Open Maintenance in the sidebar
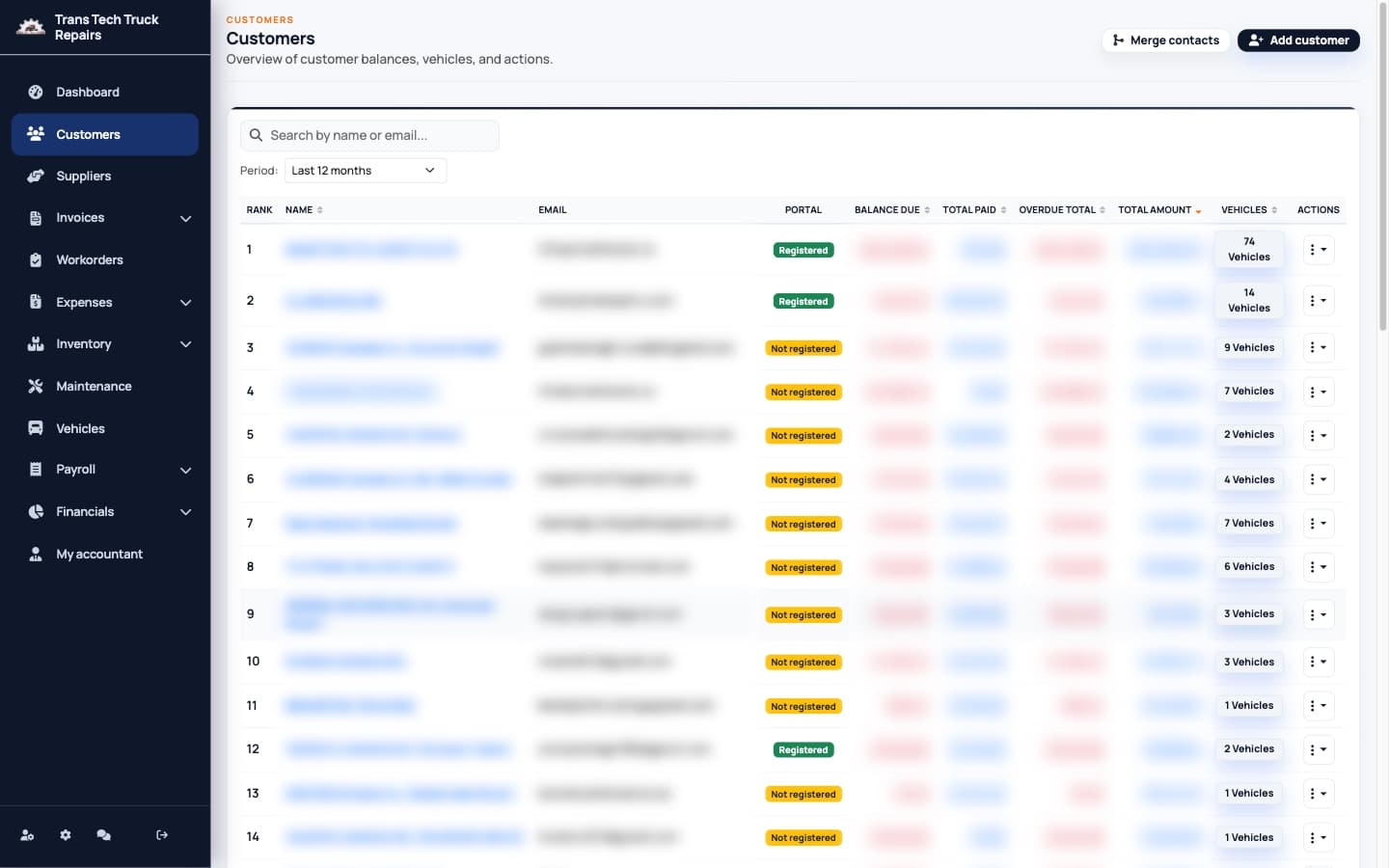1389x868 pixels. tap(105, 386)
